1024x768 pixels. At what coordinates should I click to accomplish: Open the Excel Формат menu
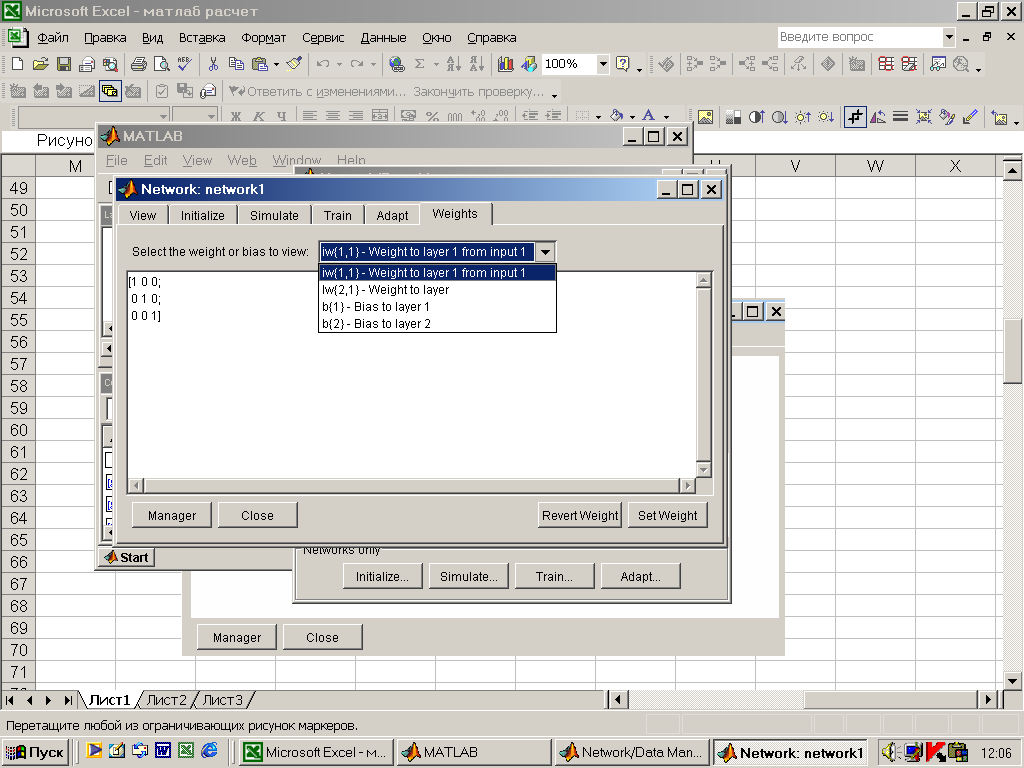pos(263,38)
